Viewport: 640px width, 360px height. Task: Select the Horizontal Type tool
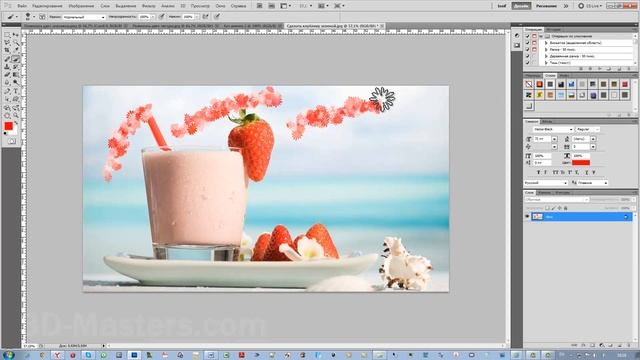[16, 91]
